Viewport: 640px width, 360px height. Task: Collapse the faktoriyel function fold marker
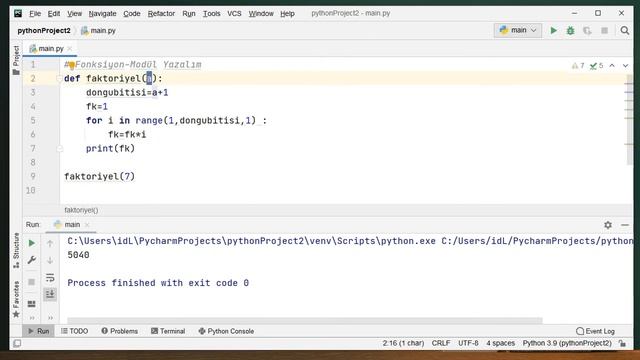click(59, 78)
